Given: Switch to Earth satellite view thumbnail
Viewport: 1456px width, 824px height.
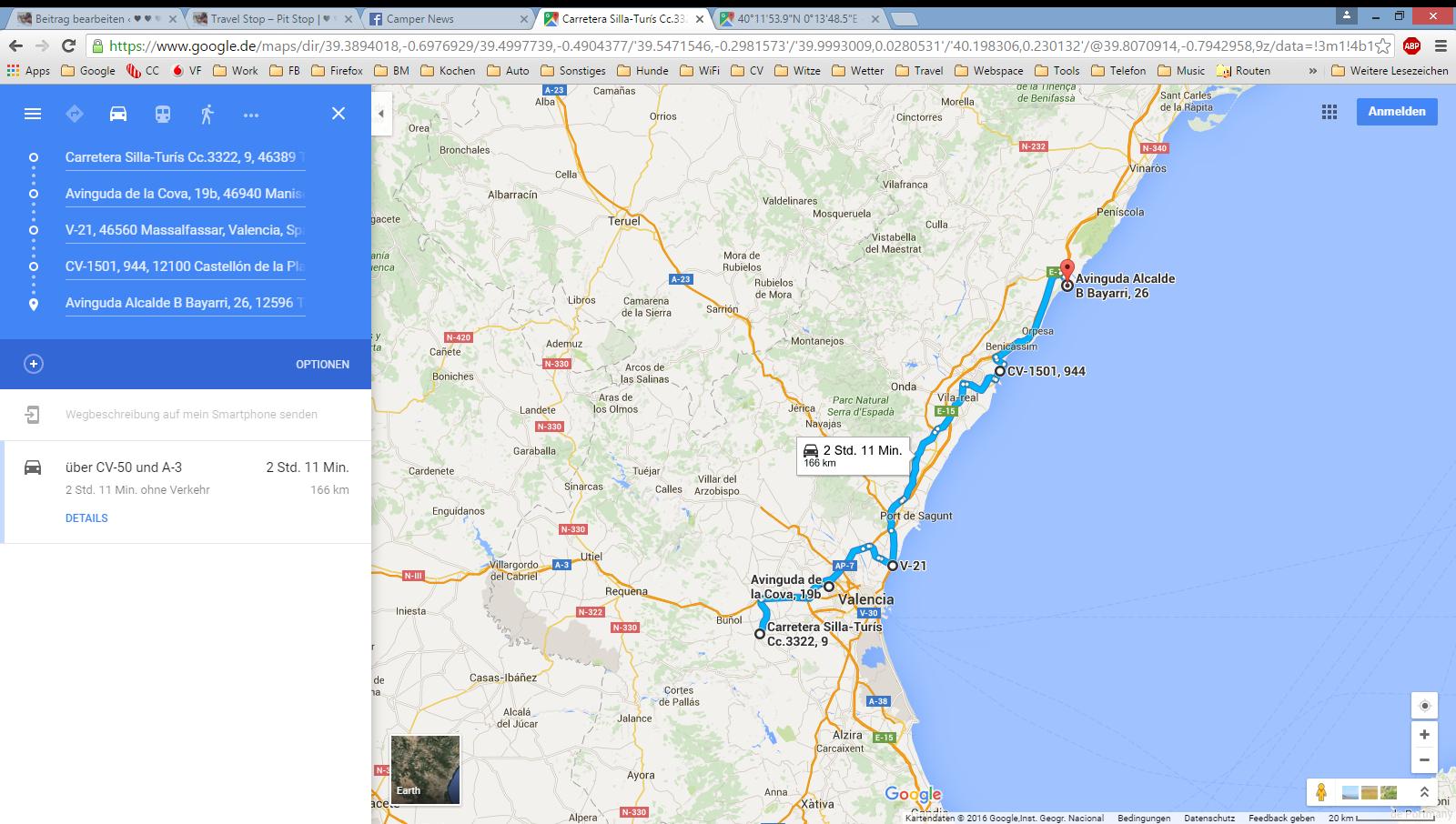Looking at the screenshot, I should click(425, 769).
